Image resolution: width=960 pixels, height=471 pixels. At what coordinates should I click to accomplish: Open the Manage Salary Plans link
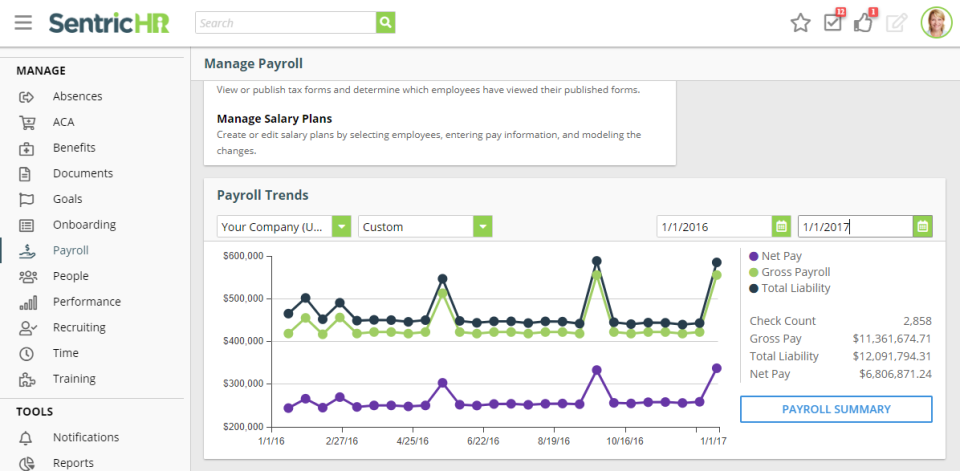(274, 118)
